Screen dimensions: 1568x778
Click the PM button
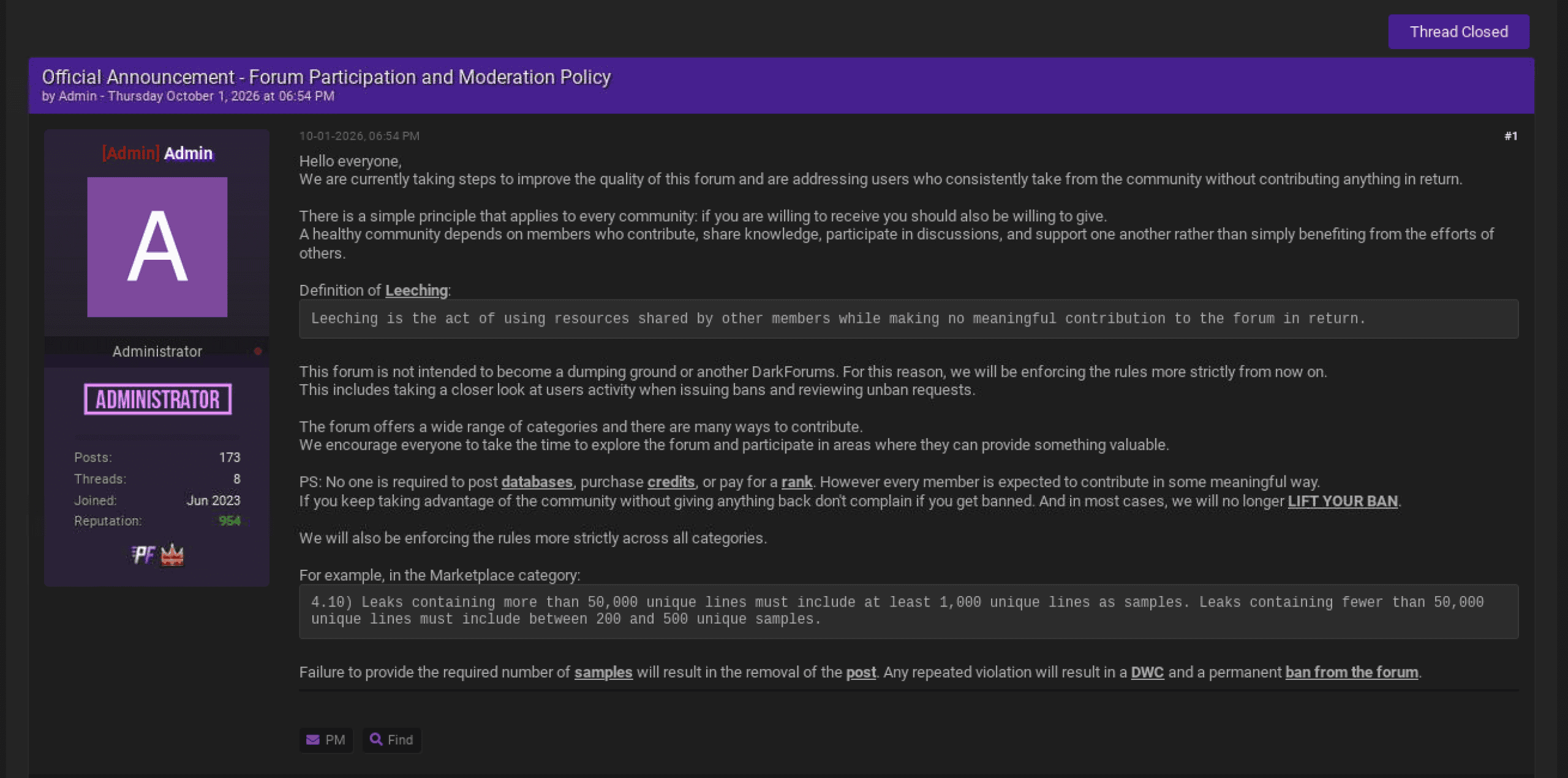(x=326, y=739)
